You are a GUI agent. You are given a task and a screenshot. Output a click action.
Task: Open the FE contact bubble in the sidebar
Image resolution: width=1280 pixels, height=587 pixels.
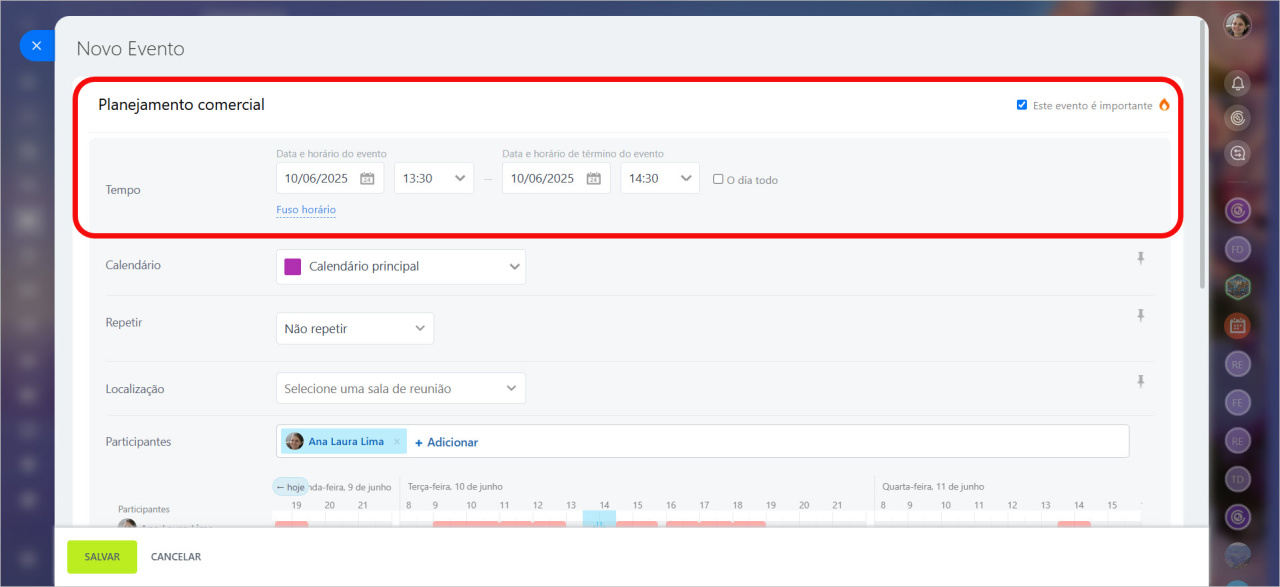1238,402
